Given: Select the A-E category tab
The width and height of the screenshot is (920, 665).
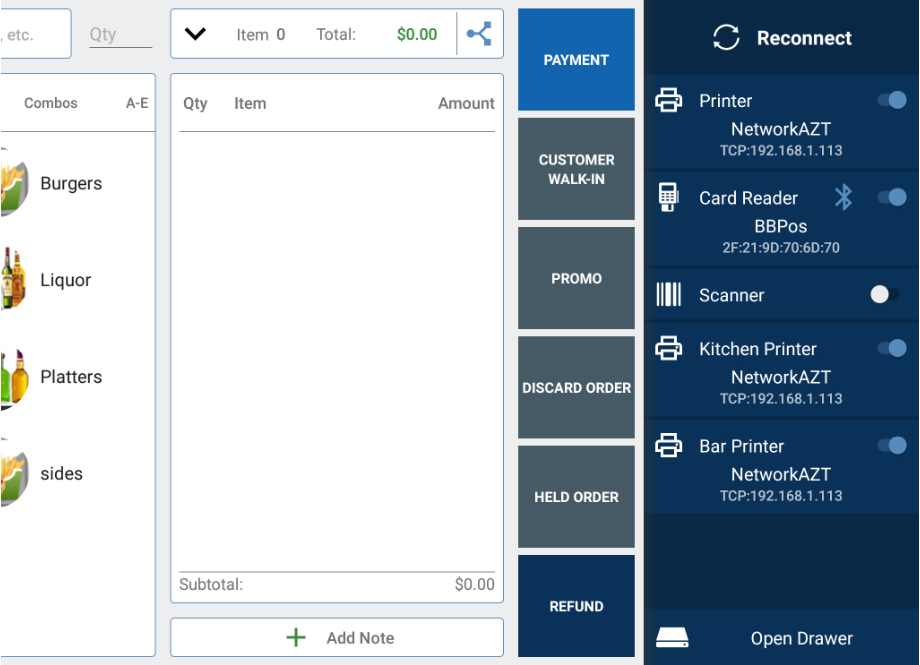Looking at the screenshot, I should pyautogui.click(x=137, y=103).
